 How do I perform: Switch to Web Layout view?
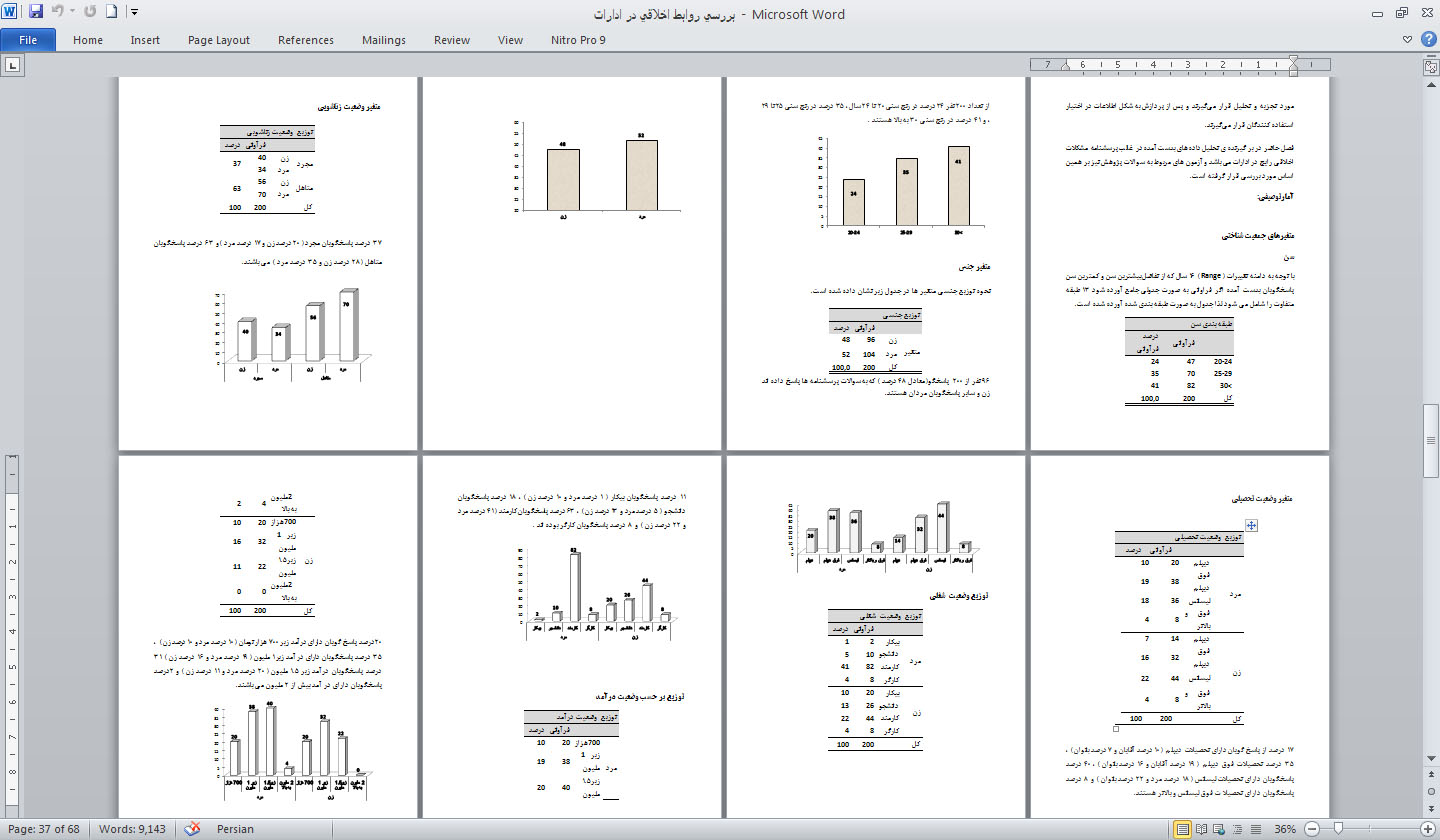(x=1220, y=829)
